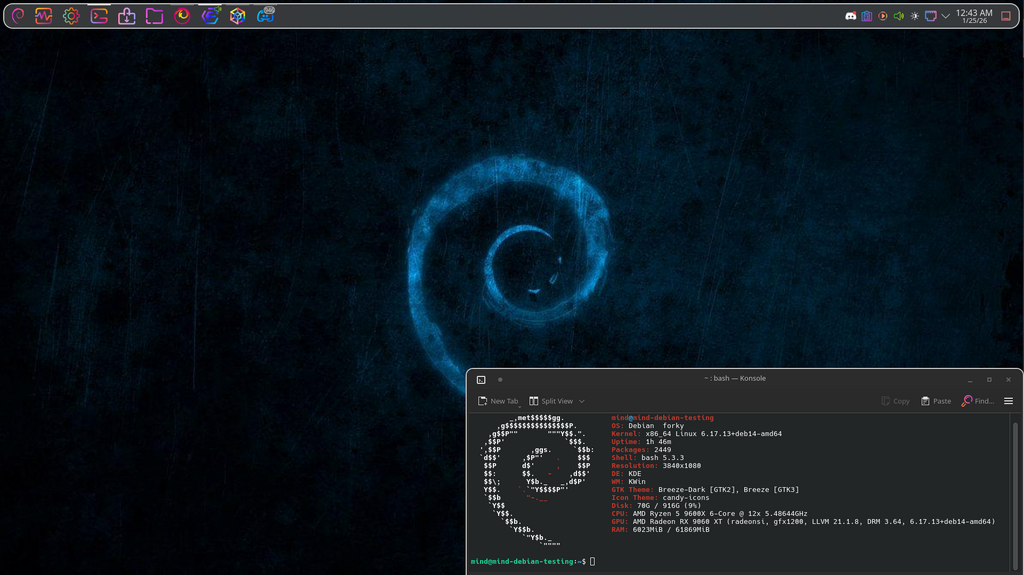This screenshot has width=1024, height=575.
Task: Click Split View in Konsole
Action: pyautogui.click(x=552, y=401)
